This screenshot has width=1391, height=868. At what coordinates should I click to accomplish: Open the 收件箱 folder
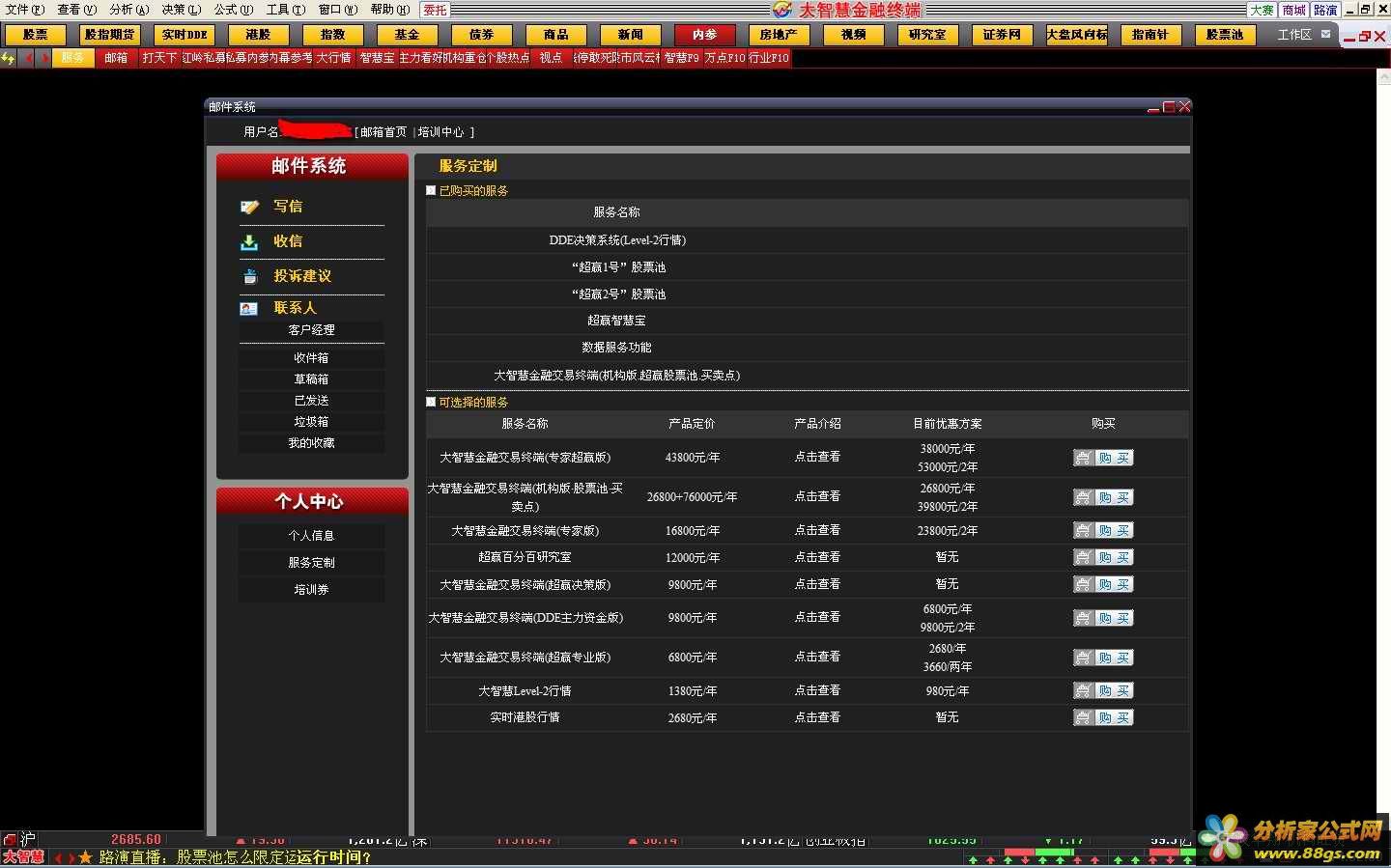[312, 358]
